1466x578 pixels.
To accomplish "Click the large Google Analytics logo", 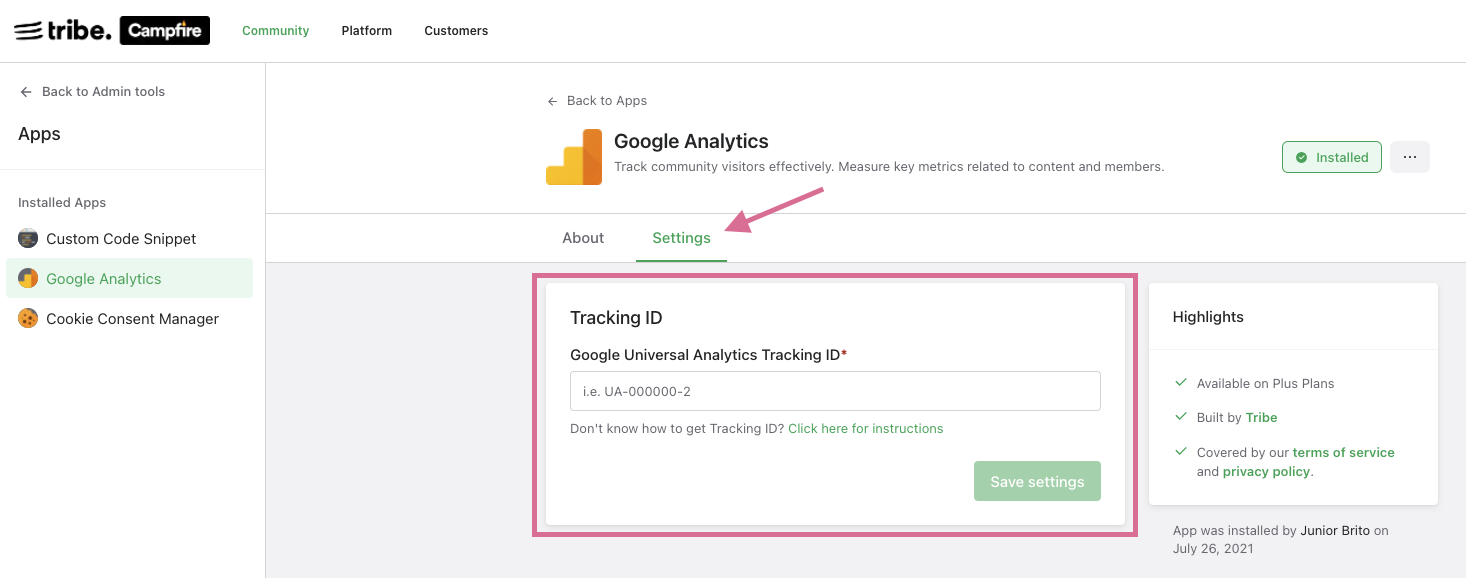I will click(574, 157).
